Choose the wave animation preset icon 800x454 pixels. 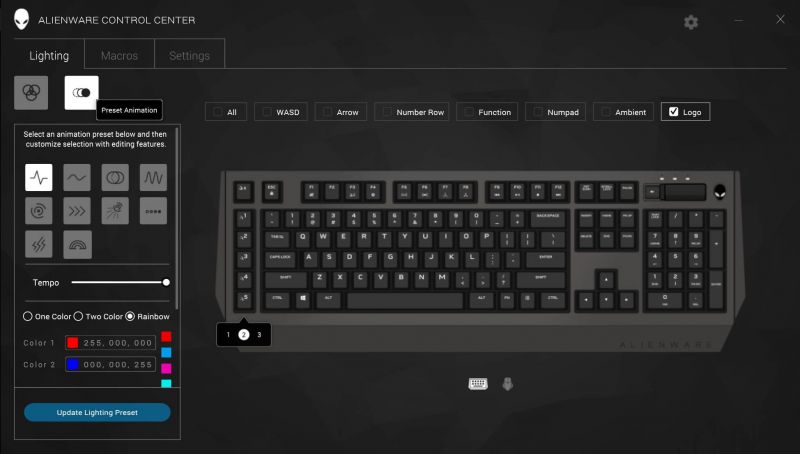pyautogui.click(x=77, y=178)
